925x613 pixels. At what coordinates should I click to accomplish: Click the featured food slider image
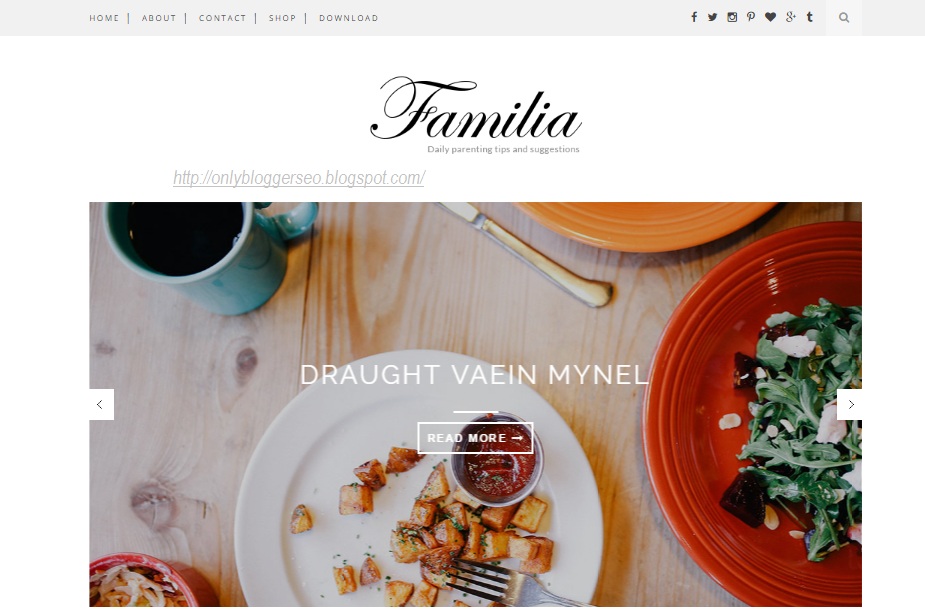[475, 404]
